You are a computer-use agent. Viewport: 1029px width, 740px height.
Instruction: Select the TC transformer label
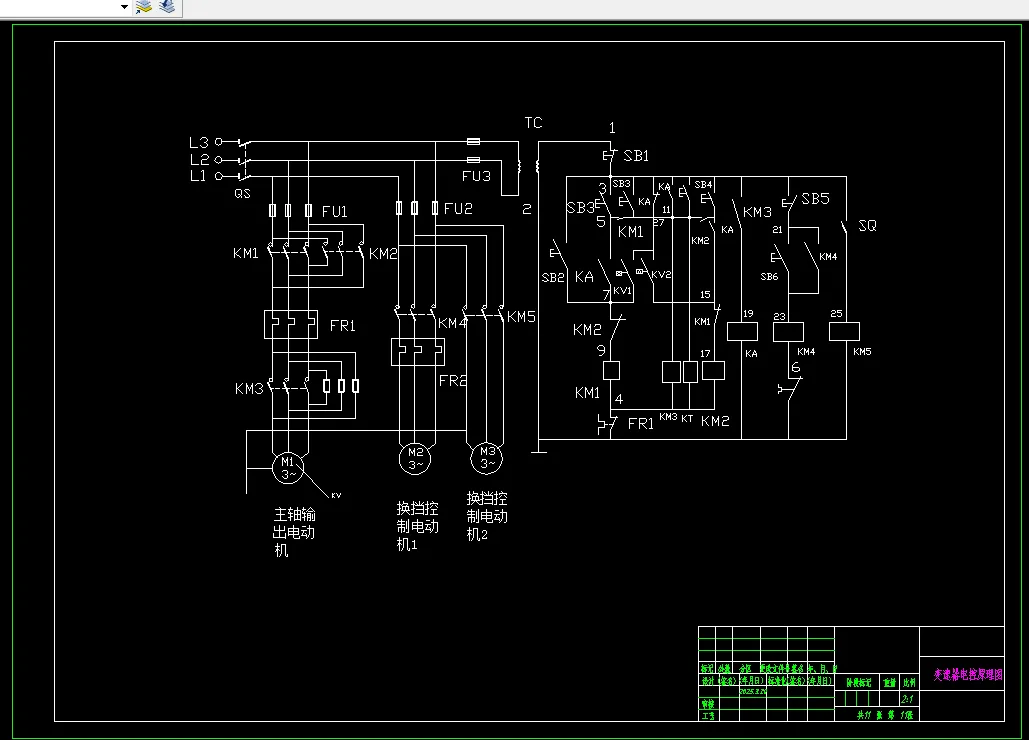point(534,123)
